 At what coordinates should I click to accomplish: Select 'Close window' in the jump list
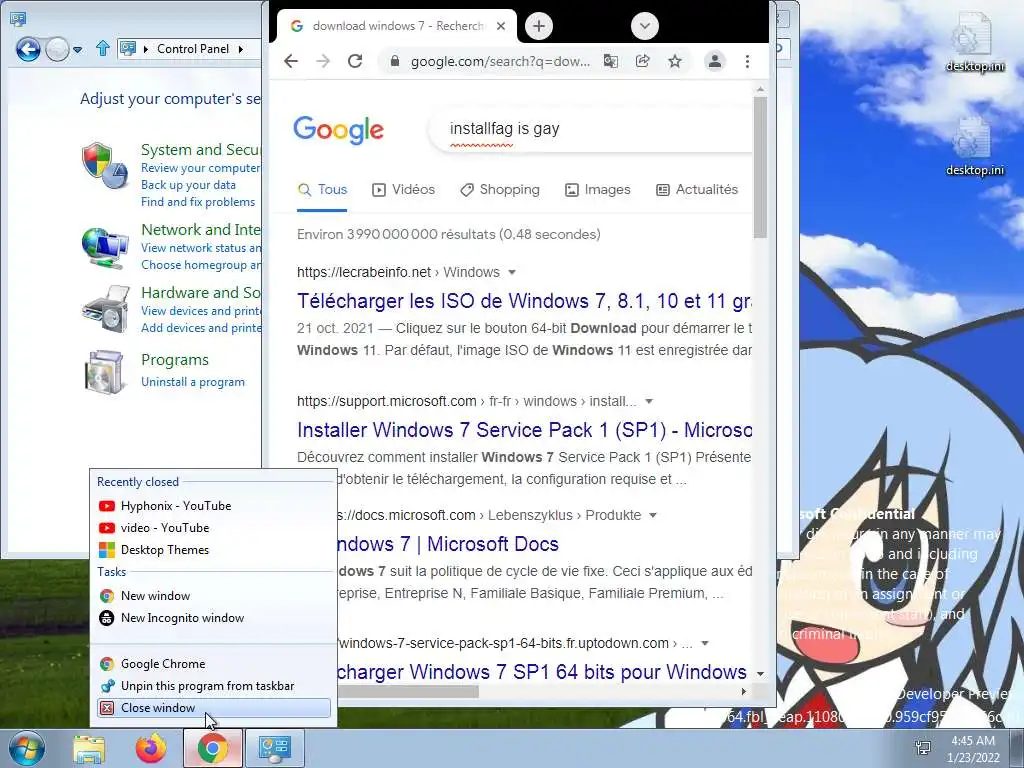[214, 708]
